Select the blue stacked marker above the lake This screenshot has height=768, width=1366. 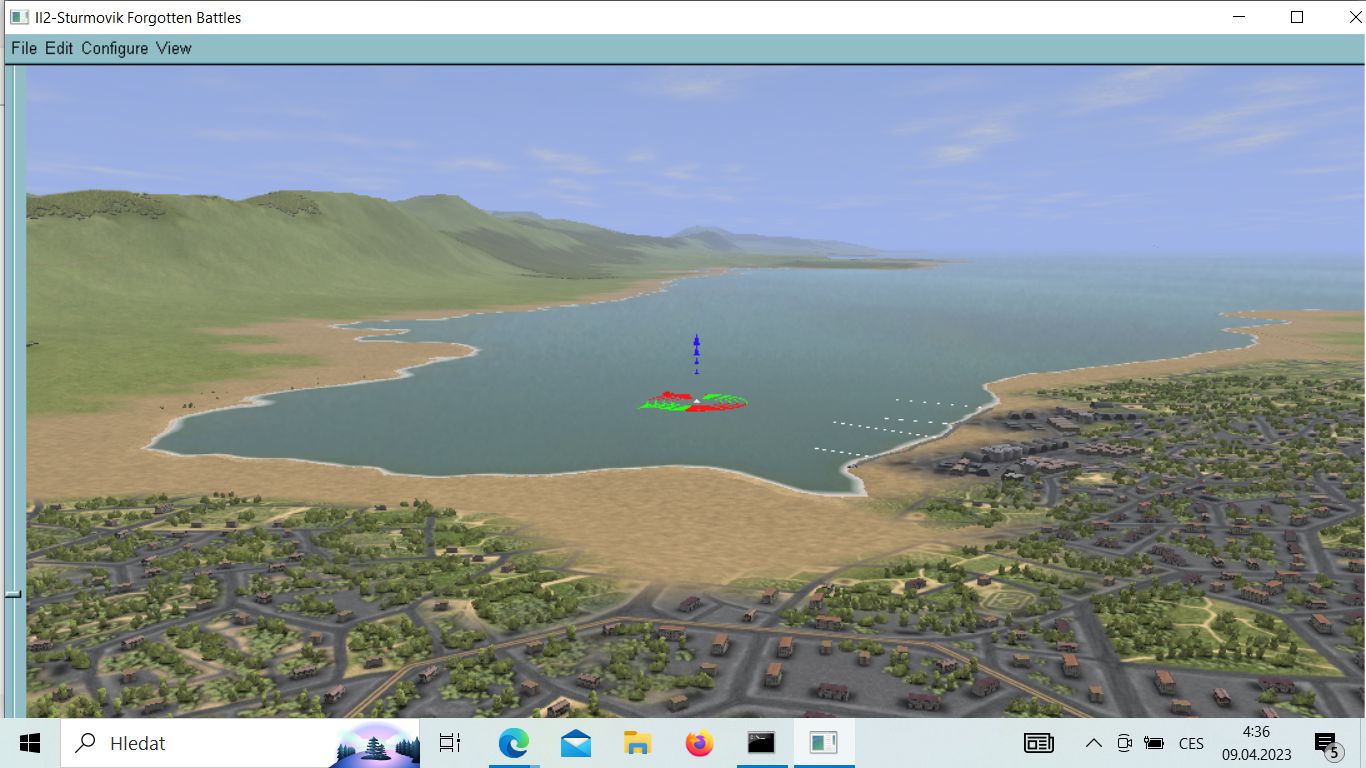(697, 354)
